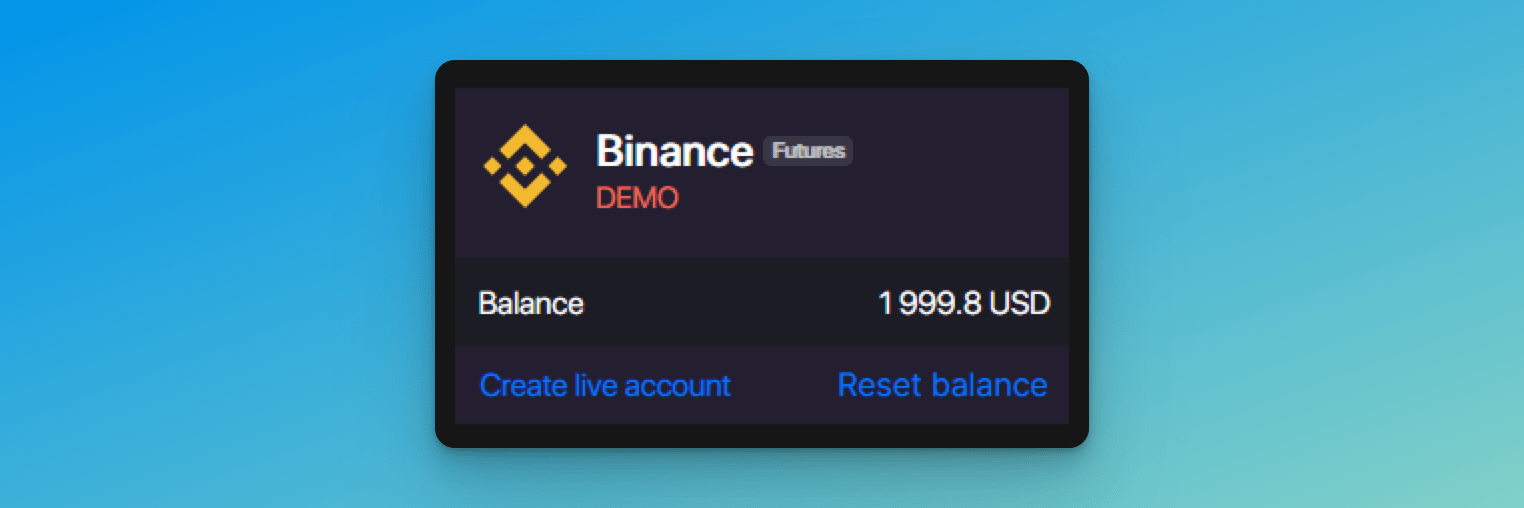The image size is (1524, 508).
Task: Click the number 1 999.8 in balance row
Action: tap(930, 303)
